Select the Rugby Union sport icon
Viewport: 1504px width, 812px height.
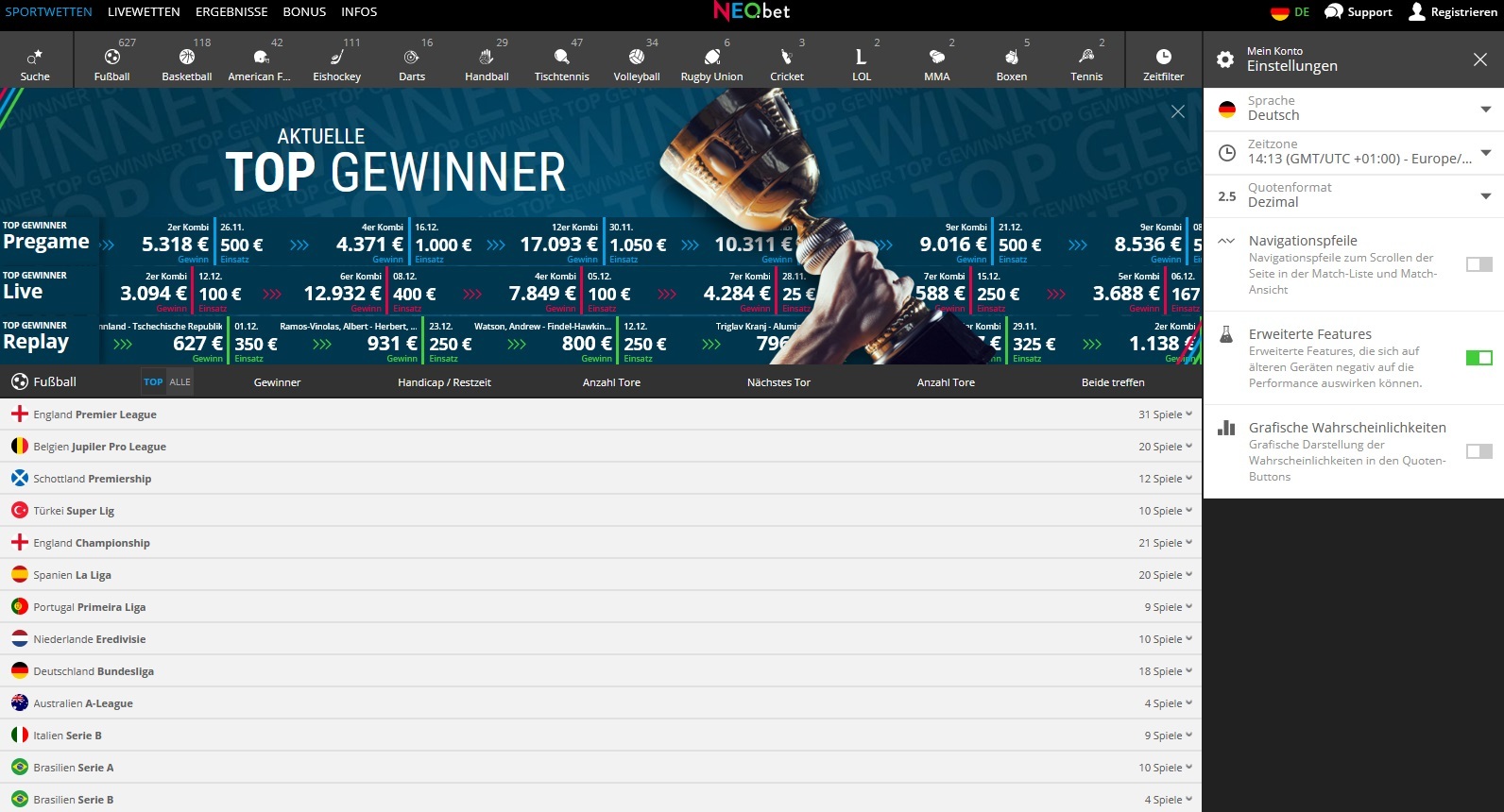coord(711,58)
